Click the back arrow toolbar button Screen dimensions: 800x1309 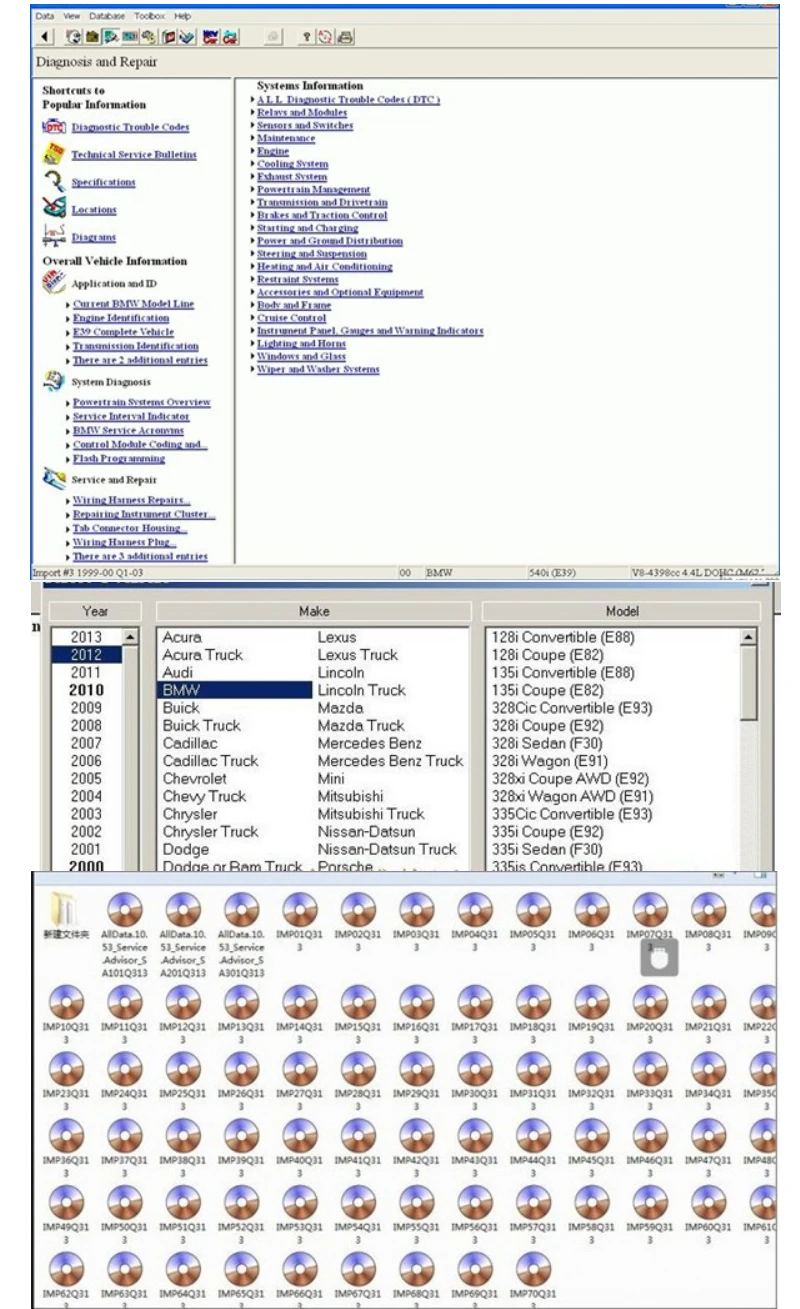point(43,35)
